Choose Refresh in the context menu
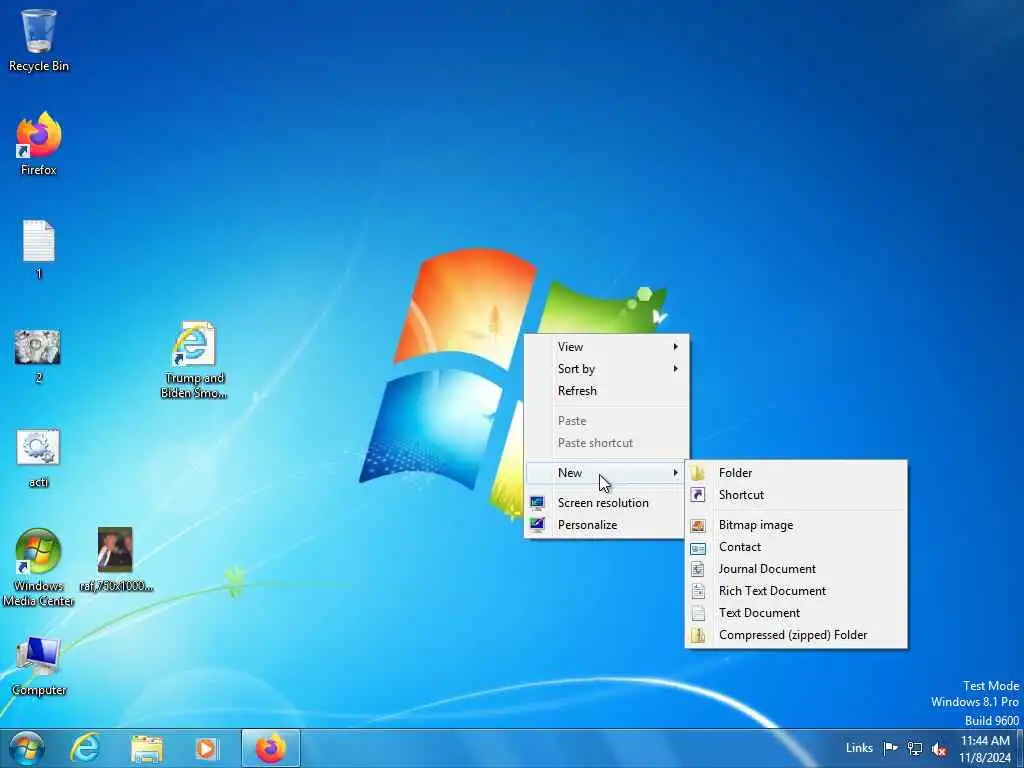The height and width of the screenshot is (768, 1024). point(607,391)
